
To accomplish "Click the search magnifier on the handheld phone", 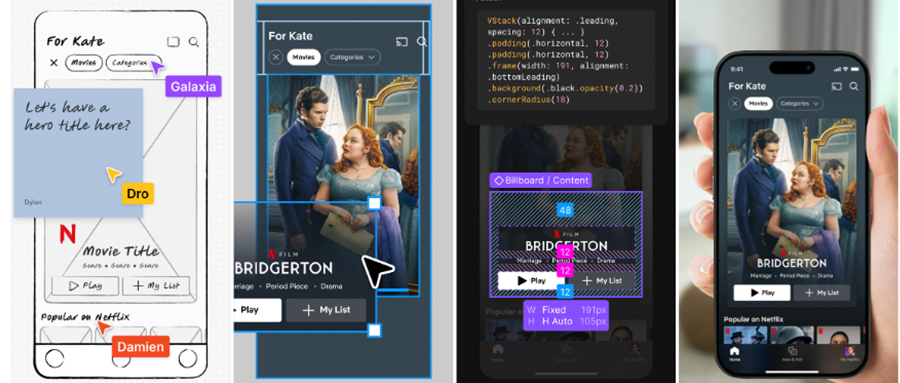I will tap(854, 86).
